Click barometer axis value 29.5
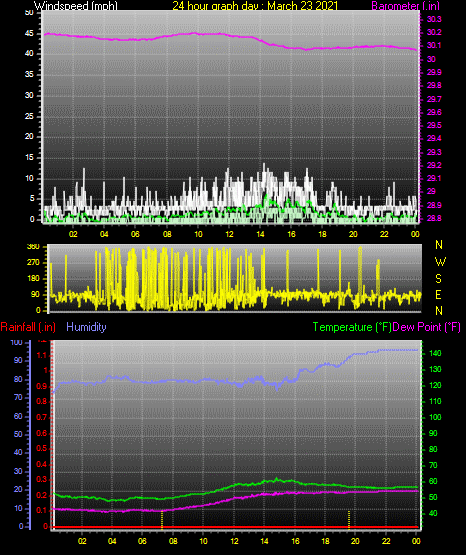 434,125
